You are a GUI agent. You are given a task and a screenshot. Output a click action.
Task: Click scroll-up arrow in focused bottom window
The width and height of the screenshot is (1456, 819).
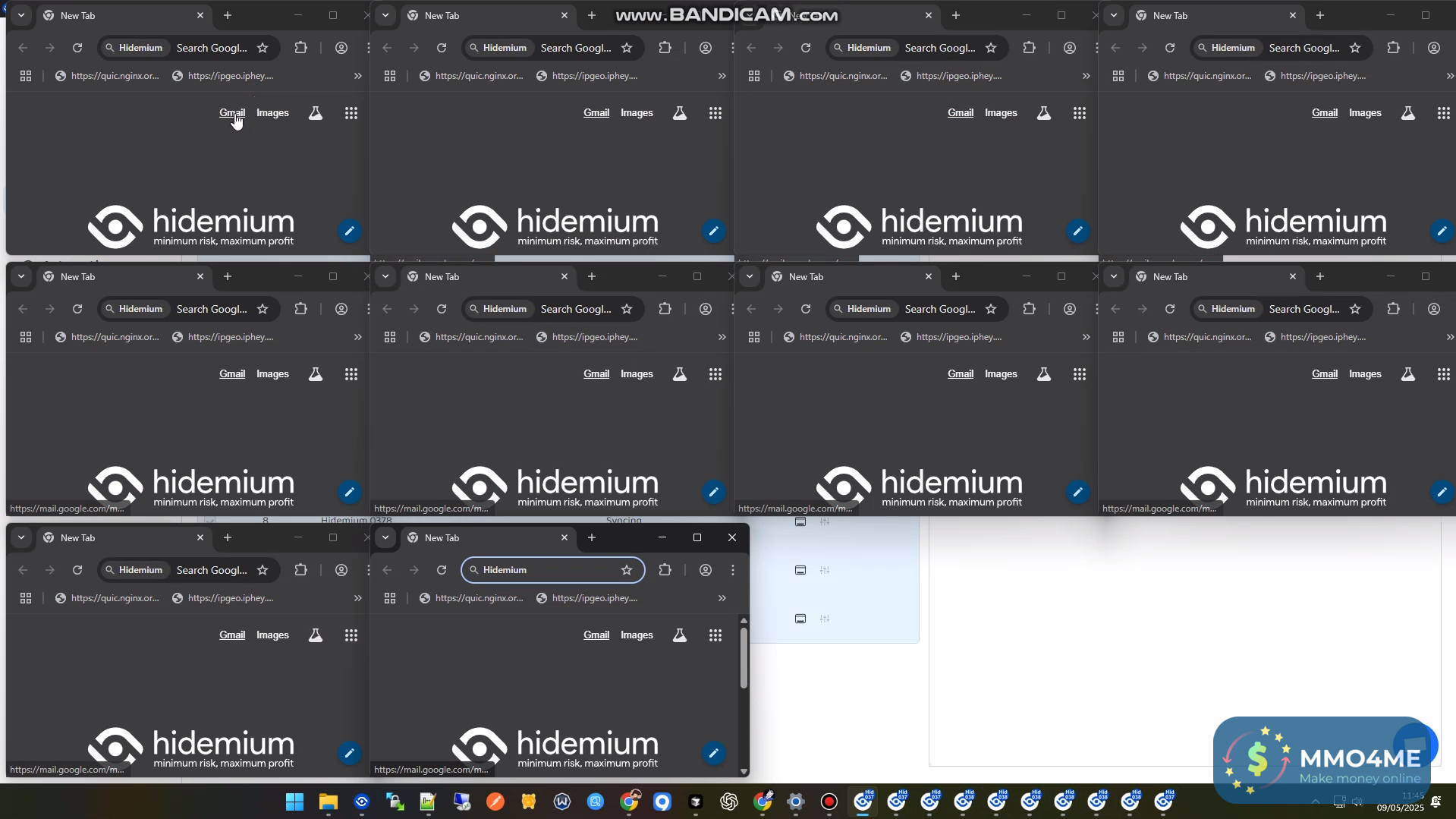[x=744, y=620]
